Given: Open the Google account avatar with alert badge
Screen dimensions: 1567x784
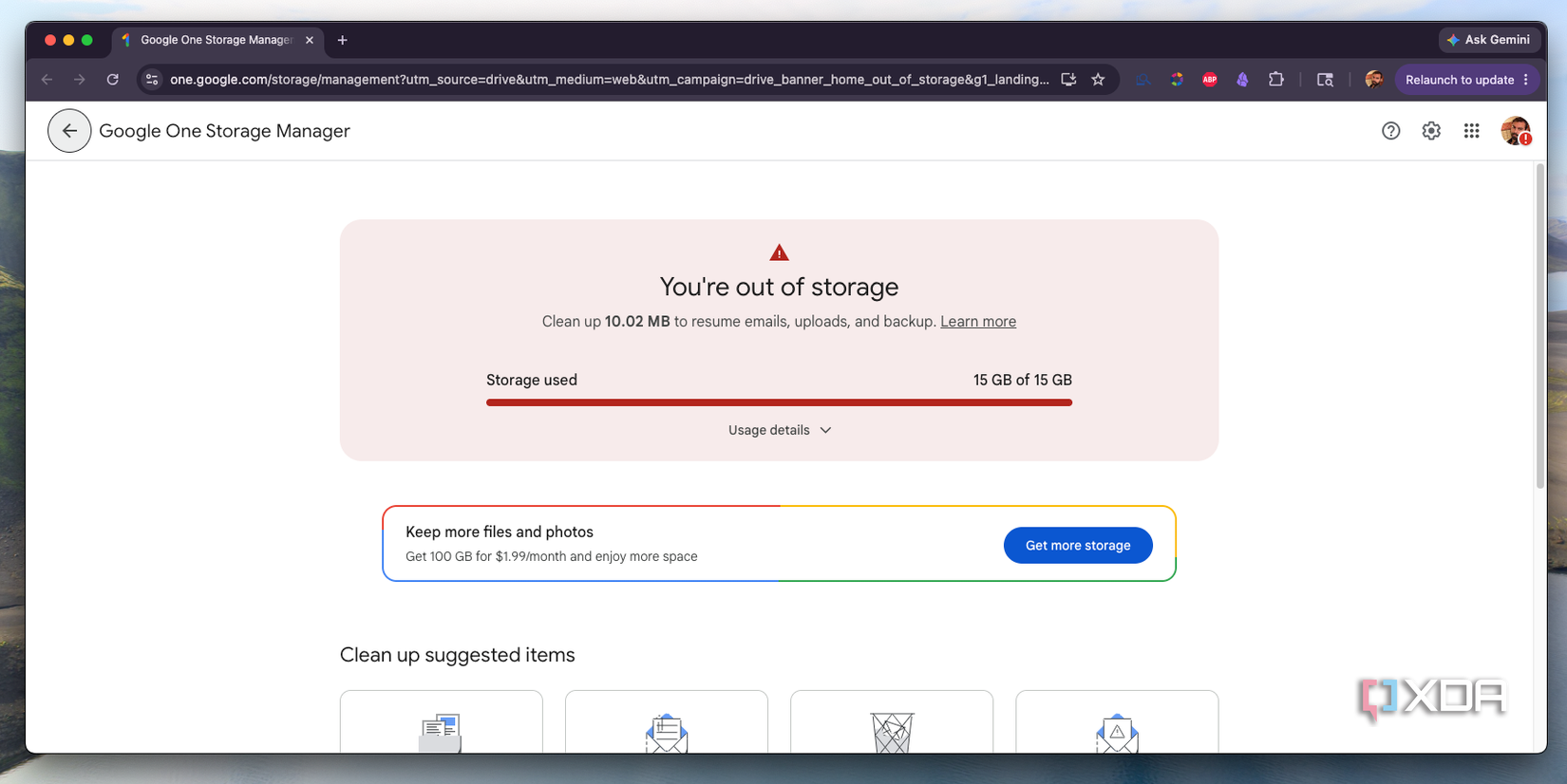Looking at the screenshot, I should coord(1516,131).
